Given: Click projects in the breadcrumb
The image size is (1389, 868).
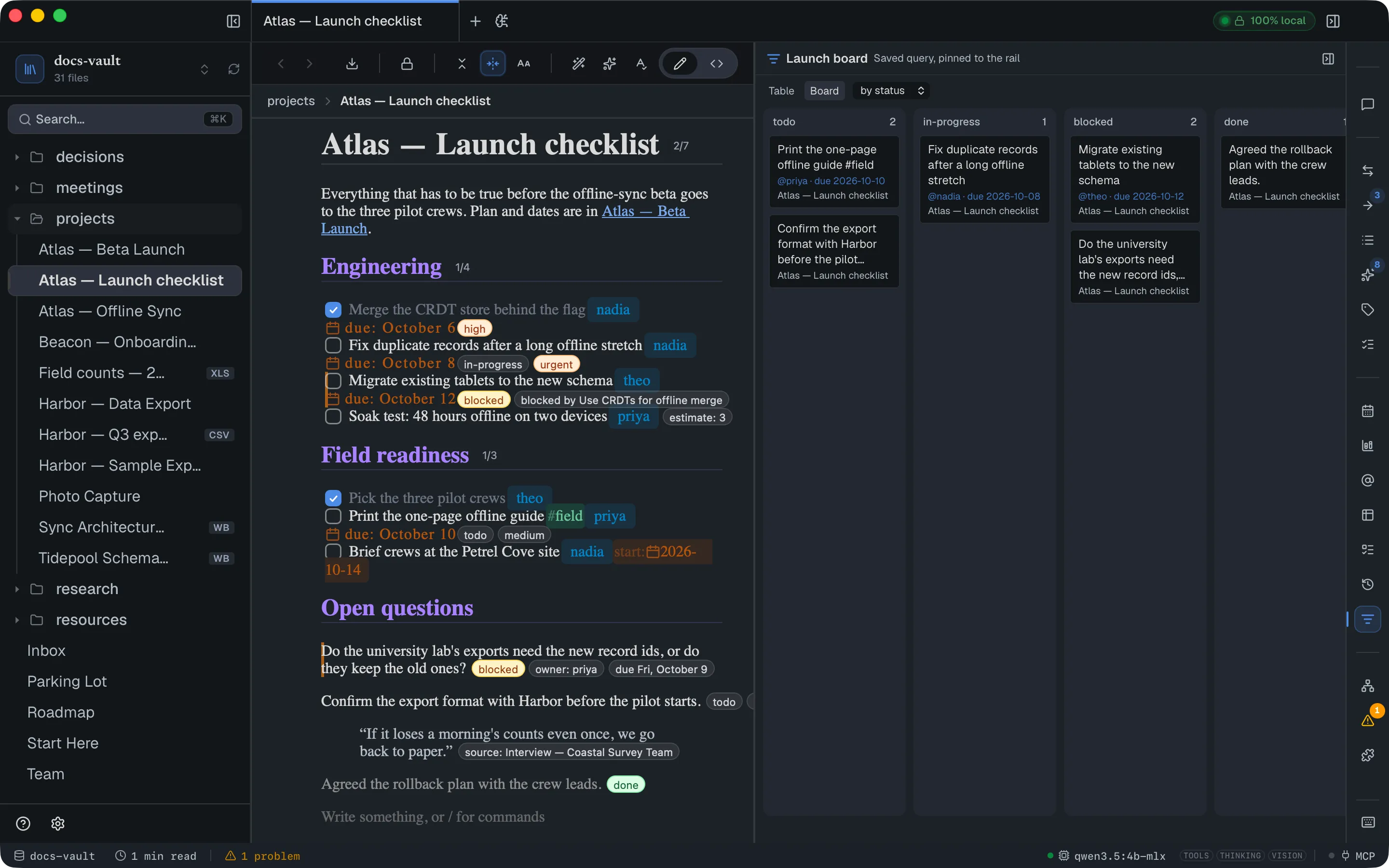Looking at the screenshot, I should click(291, 101).
